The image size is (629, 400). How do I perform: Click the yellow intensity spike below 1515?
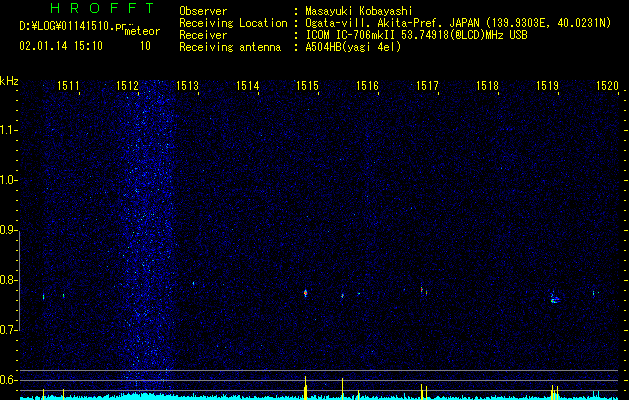click(305, 387)
